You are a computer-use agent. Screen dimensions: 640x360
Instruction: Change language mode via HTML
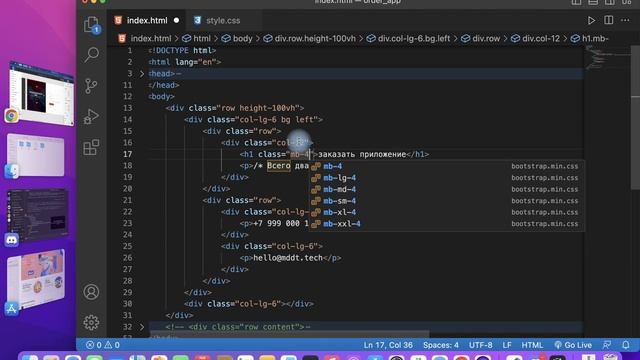tap(532, 345)
